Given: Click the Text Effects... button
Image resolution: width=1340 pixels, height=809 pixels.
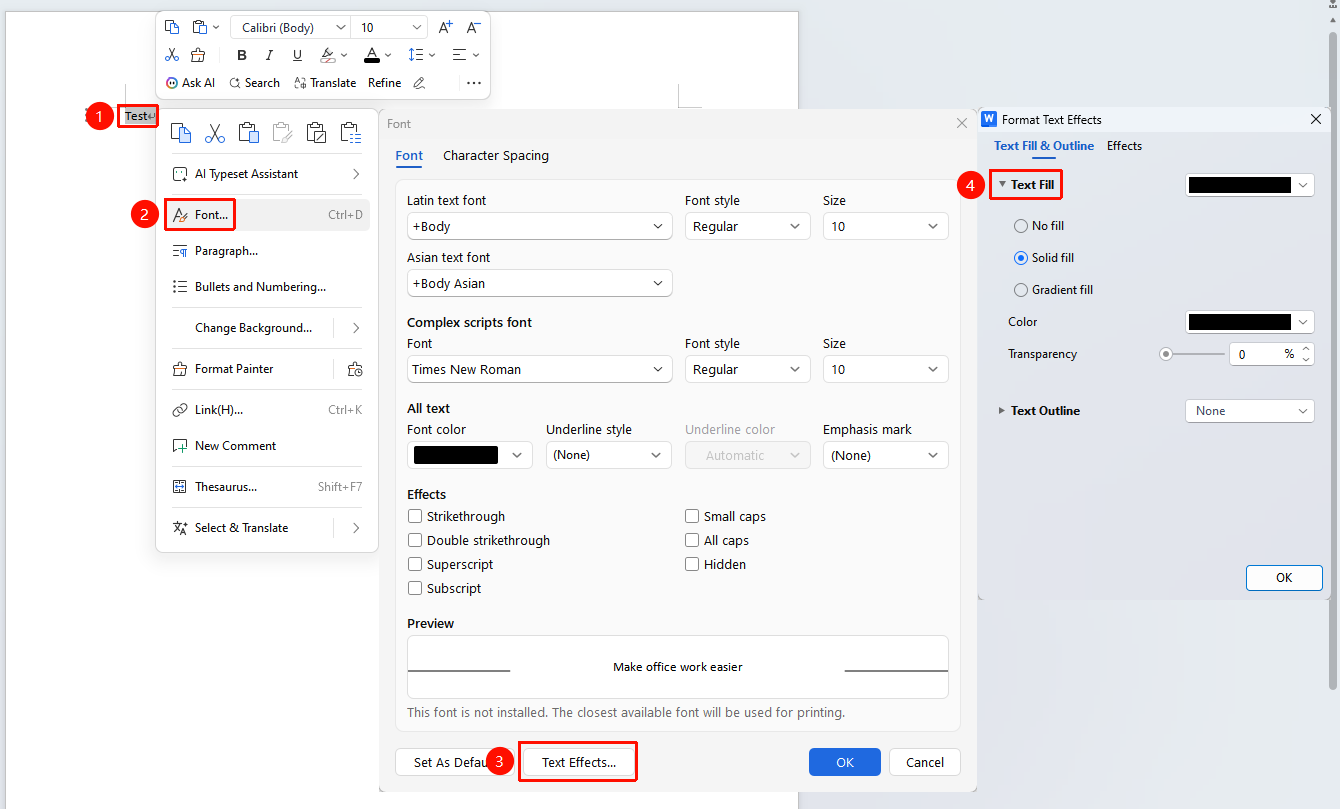Looking at the screenshot, I should [579, 762].
